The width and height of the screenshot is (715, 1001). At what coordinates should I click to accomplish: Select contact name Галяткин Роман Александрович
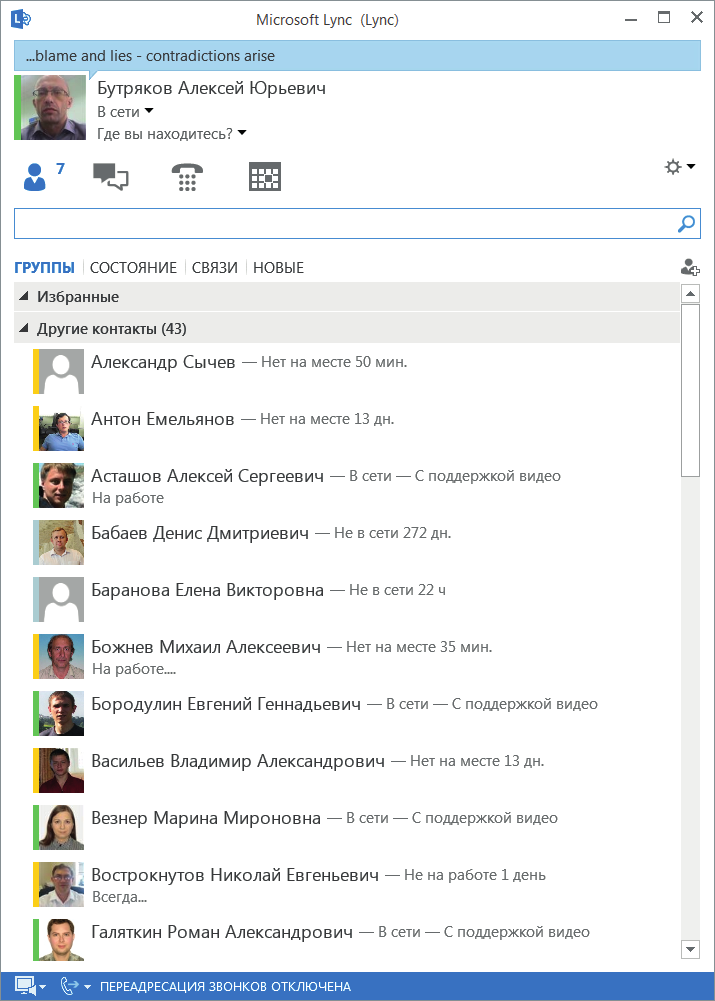pyautogui.click(x=222, y=932)
